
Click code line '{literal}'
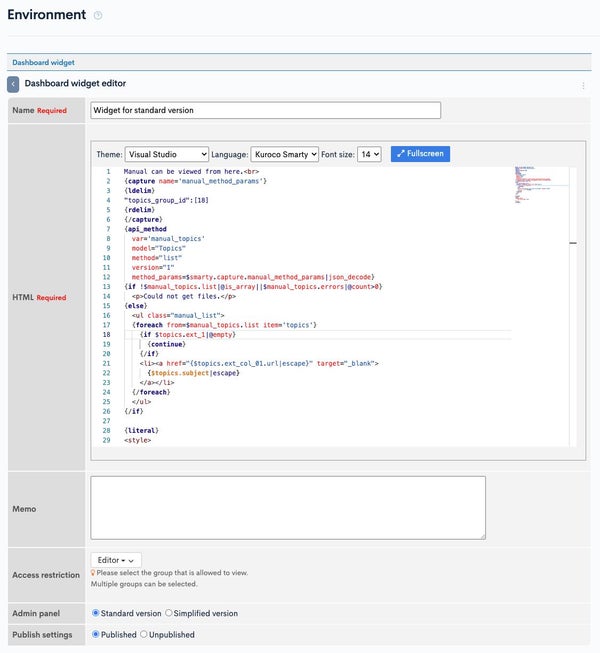coord(141,430)
